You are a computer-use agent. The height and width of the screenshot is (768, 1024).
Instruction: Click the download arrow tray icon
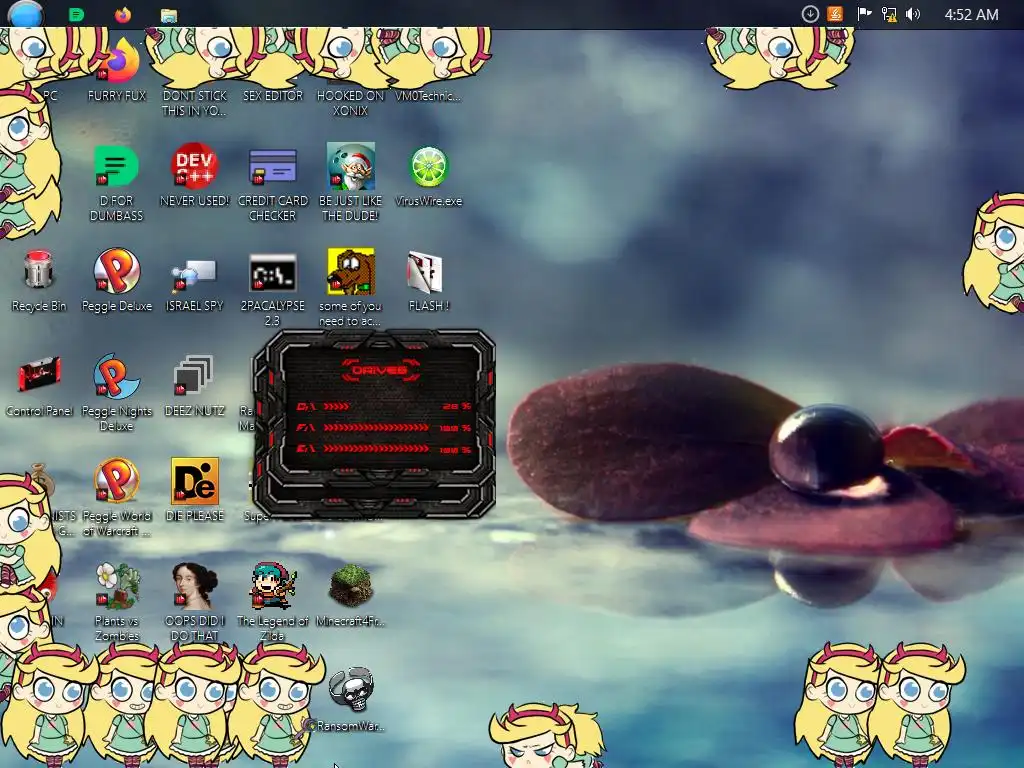pyautogui.click(x=810, y=14)
